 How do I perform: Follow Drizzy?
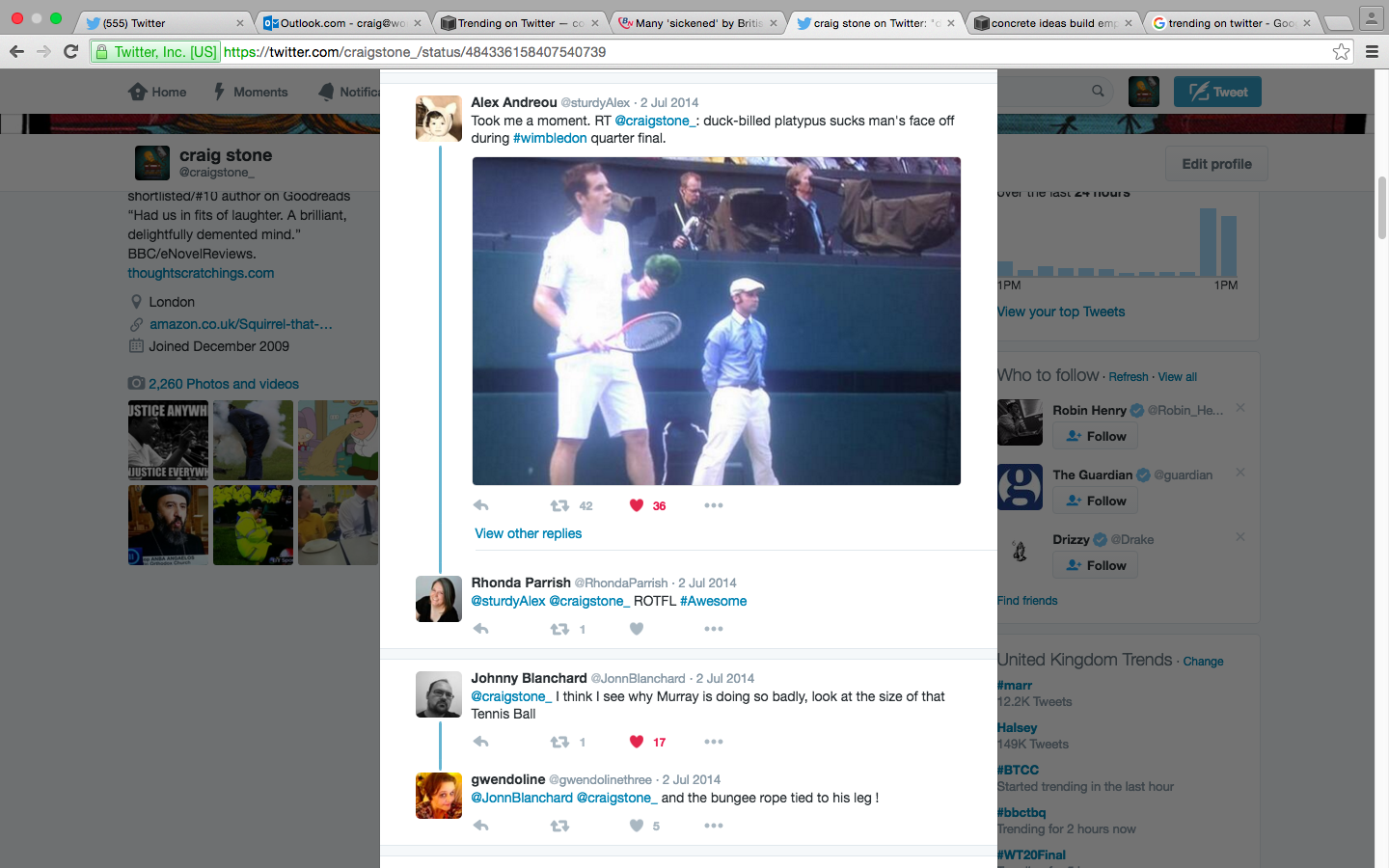point(1096,565)
